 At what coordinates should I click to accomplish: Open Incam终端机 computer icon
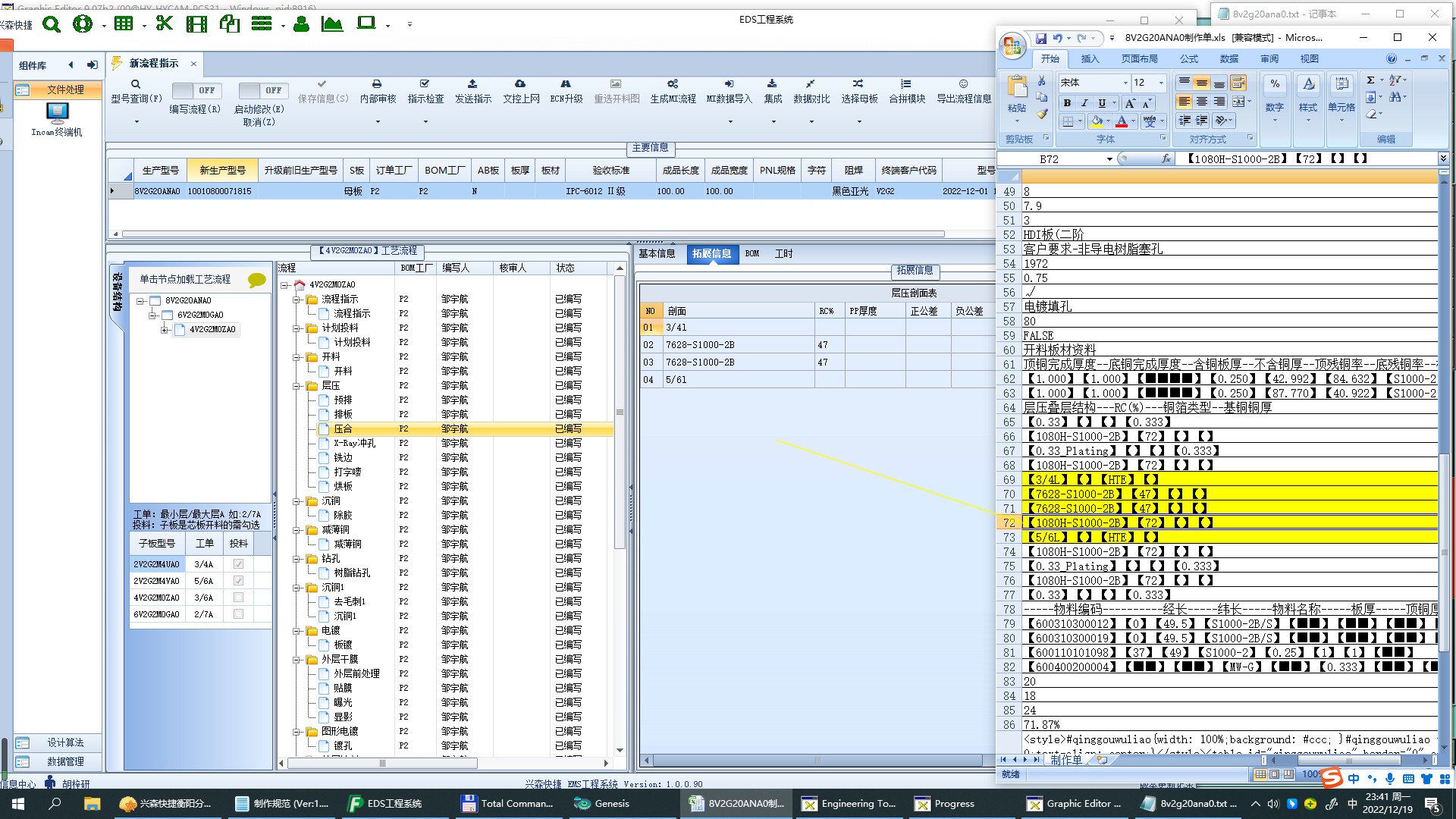click(57, 114)
